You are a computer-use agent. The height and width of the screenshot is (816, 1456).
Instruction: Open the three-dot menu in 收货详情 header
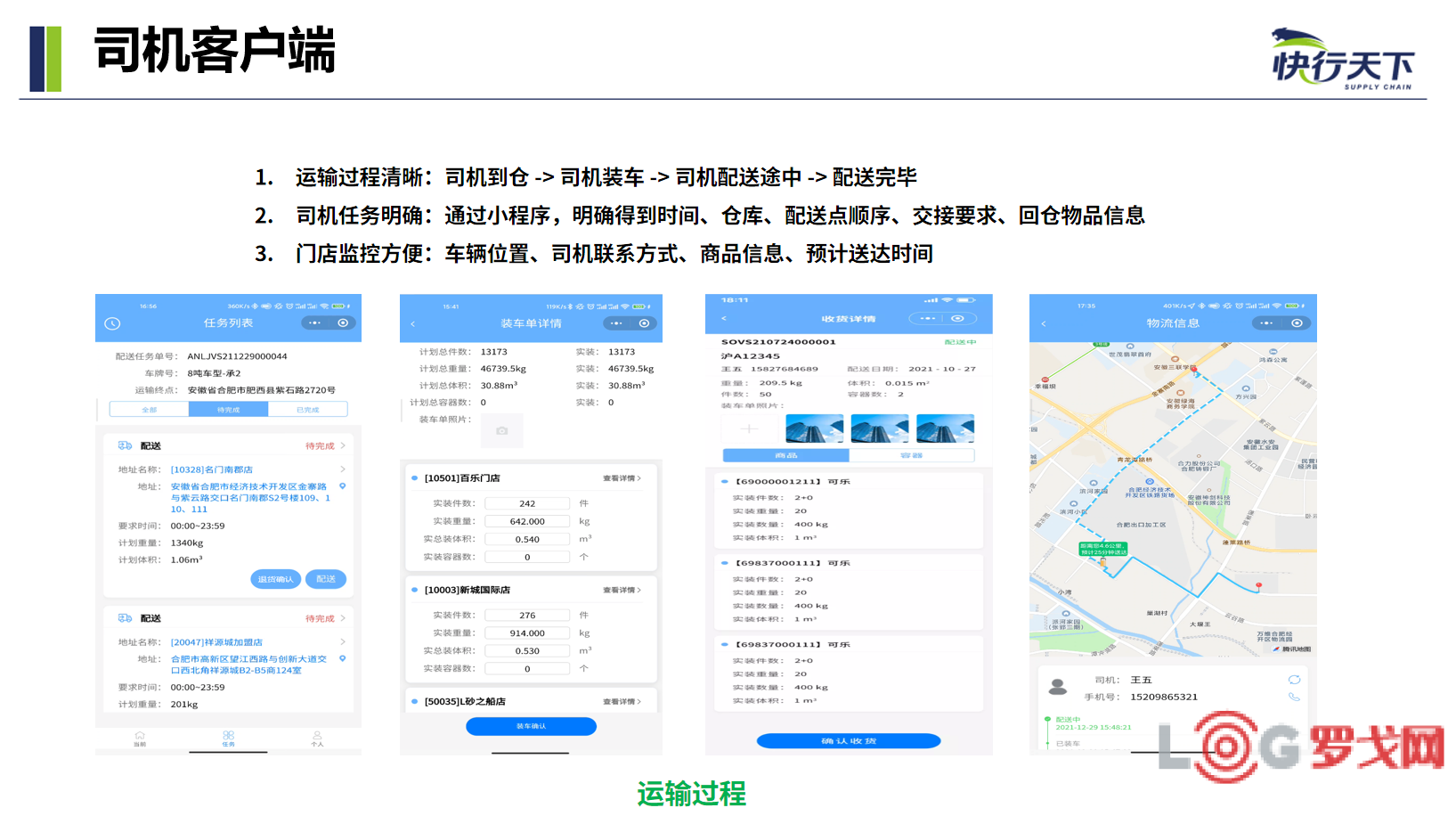928,318
